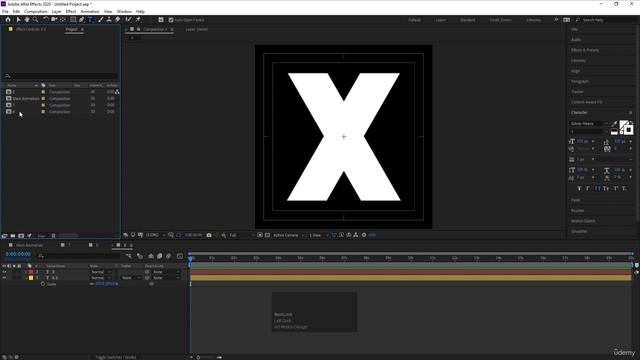Open the 1 View layout dropdown

coord(318,235)
